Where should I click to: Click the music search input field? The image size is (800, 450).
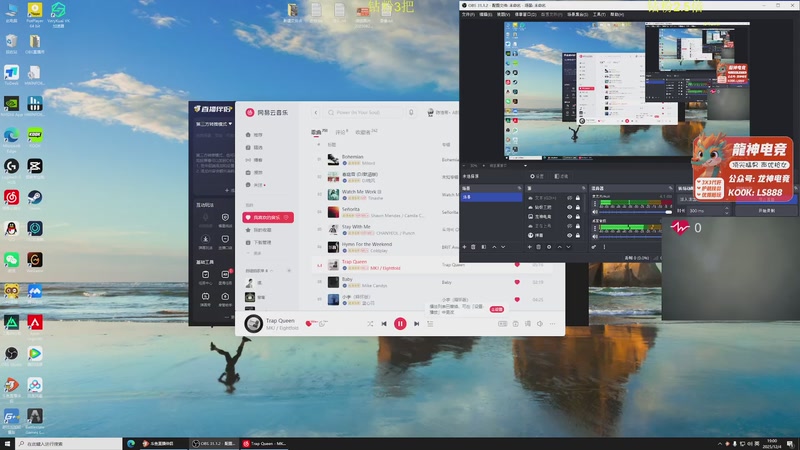(364, 112)
